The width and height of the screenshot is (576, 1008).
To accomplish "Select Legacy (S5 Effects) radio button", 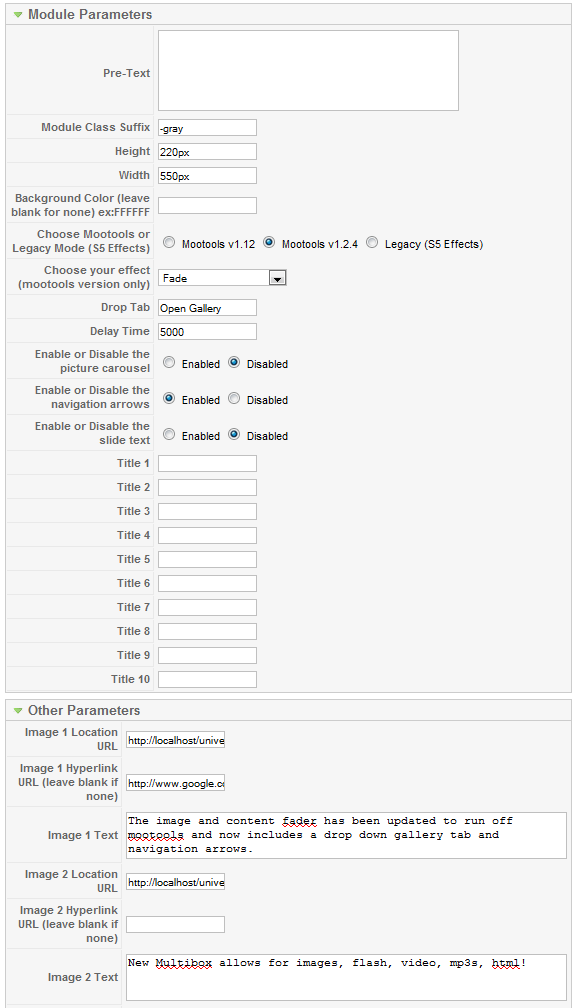I will tap(372, 242).
